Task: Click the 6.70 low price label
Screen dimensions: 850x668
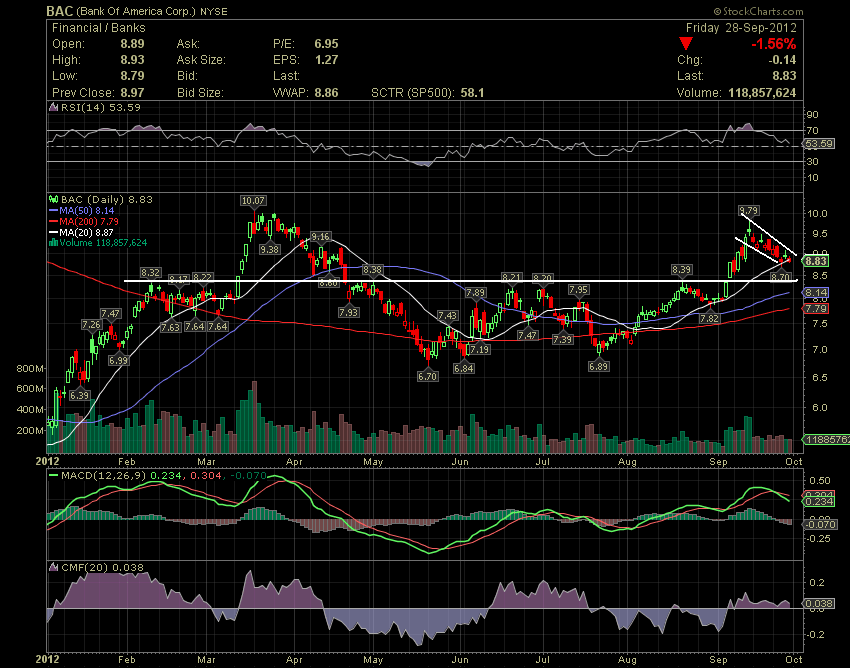Action: [427, 376]
